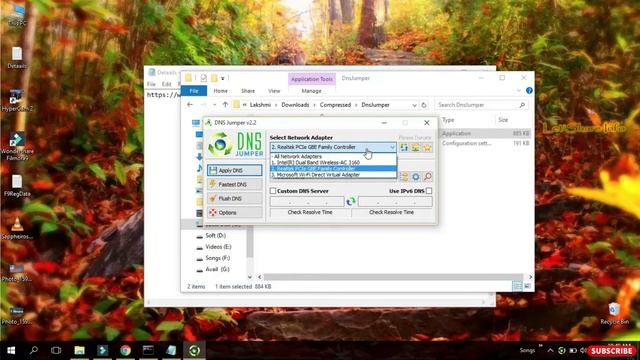Choose All Network Adapters in the list
The image size is (640, 360).
pos(333,156)
